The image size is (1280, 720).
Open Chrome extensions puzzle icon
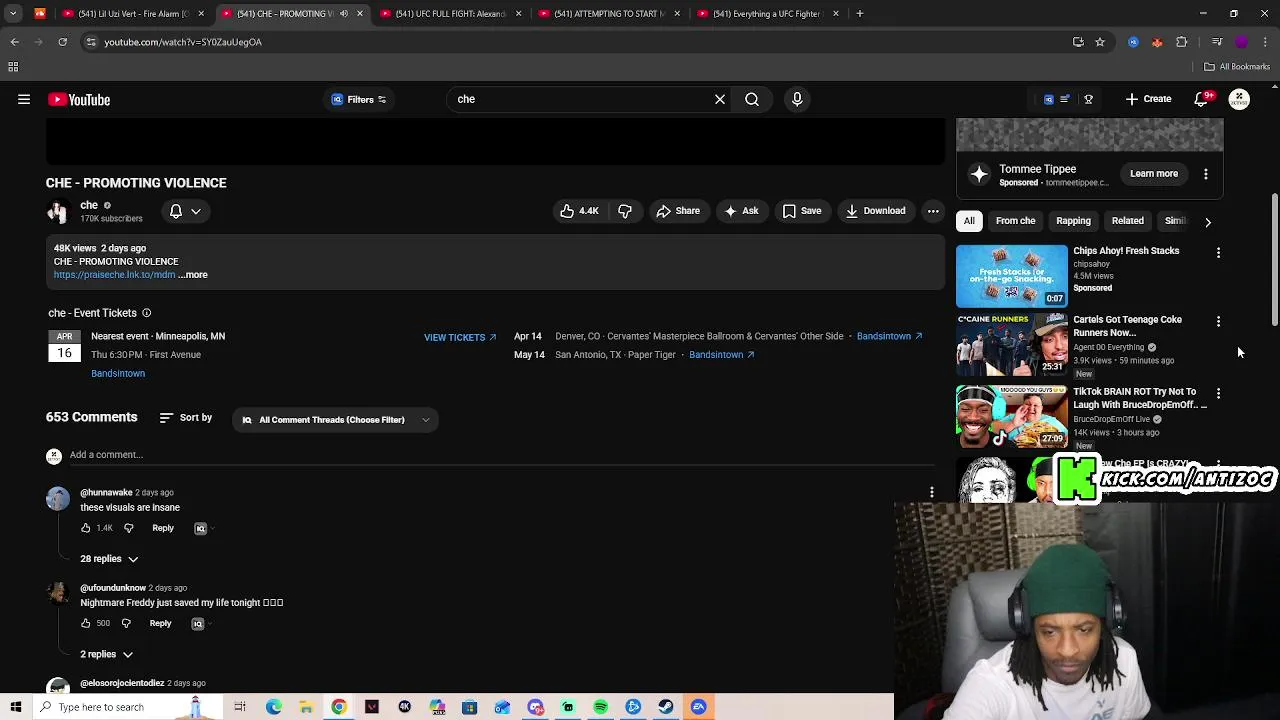pyautogui.click(x=1182, y=42)
